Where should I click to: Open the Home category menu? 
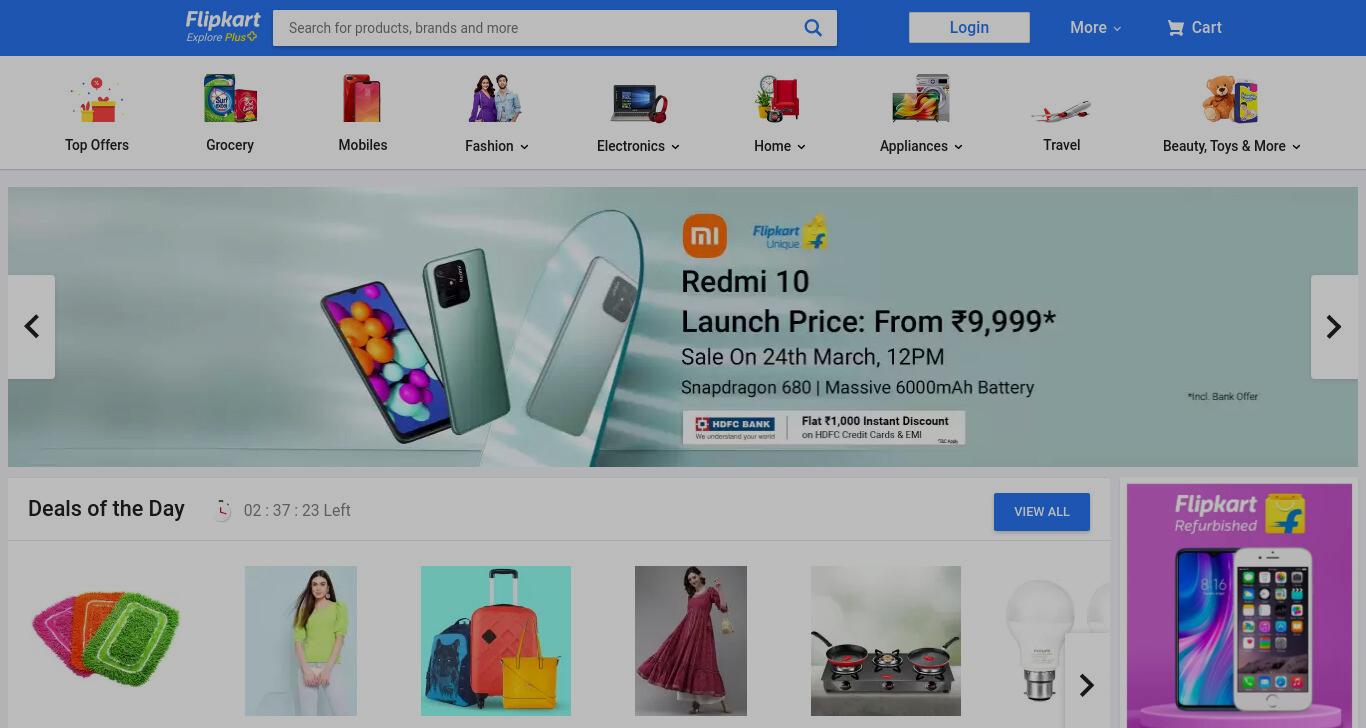click(x=780, y=146)
